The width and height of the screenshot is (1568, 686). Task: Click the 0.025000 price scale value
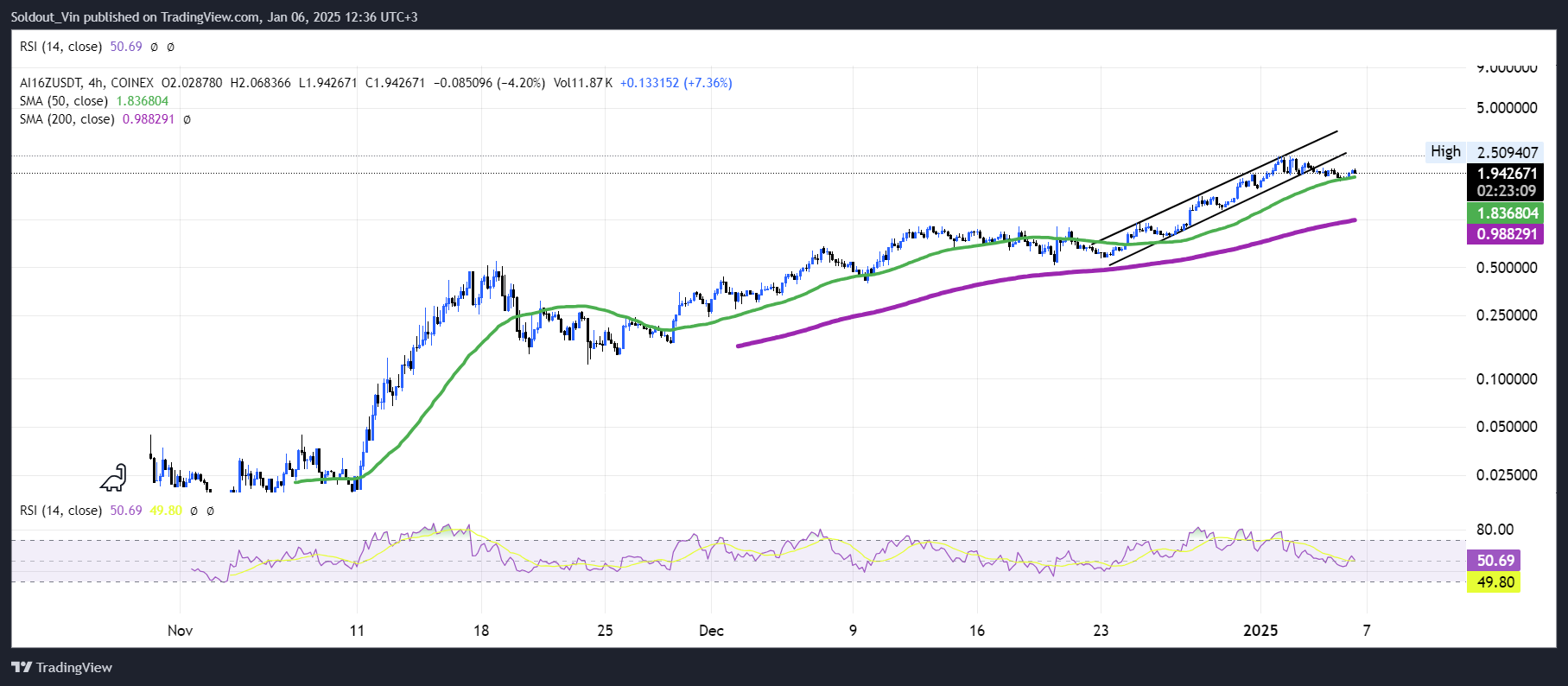[1507, 475]
